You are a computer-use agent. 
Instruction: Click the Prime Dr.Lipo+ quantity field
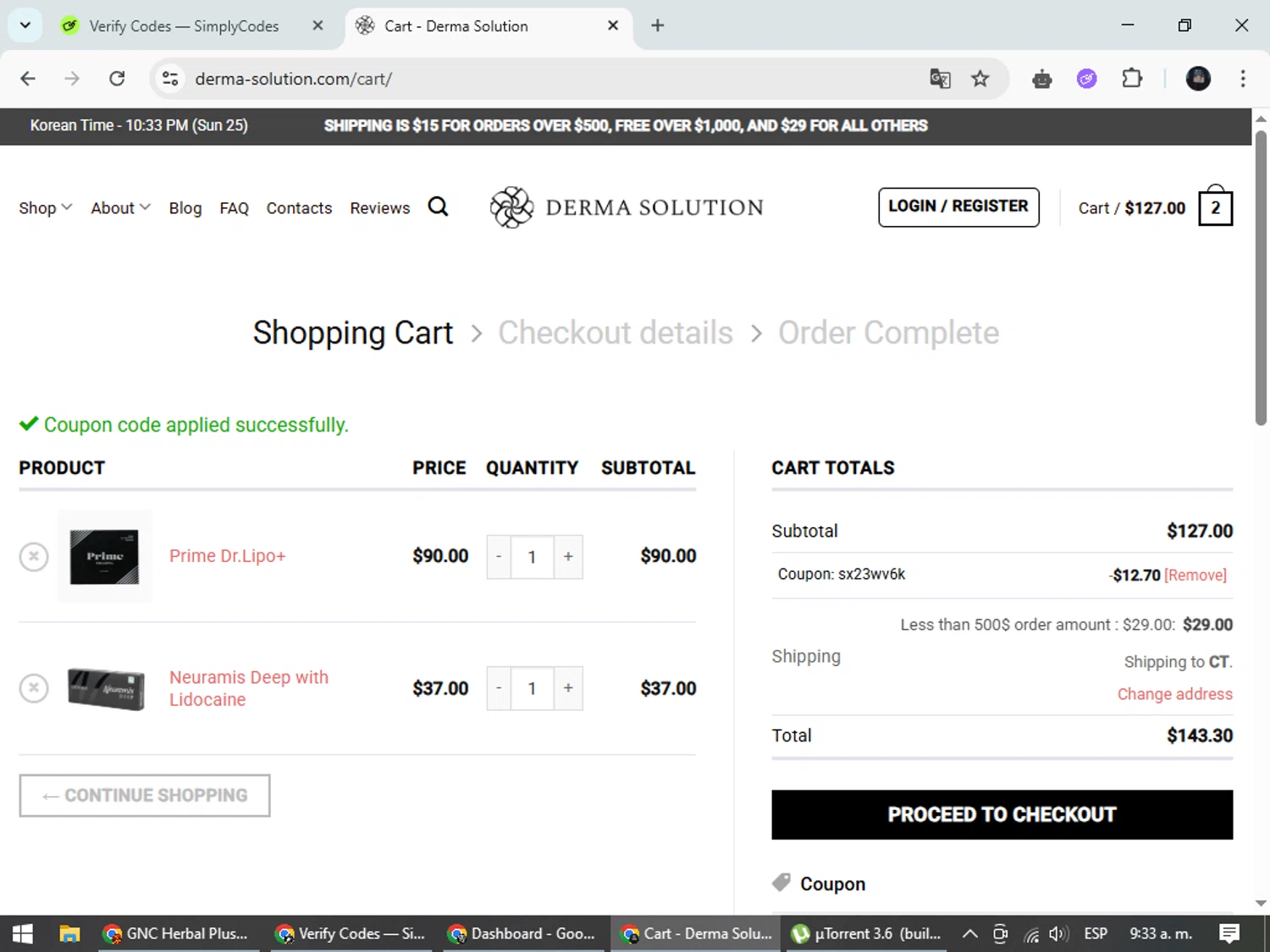[532, 557]
